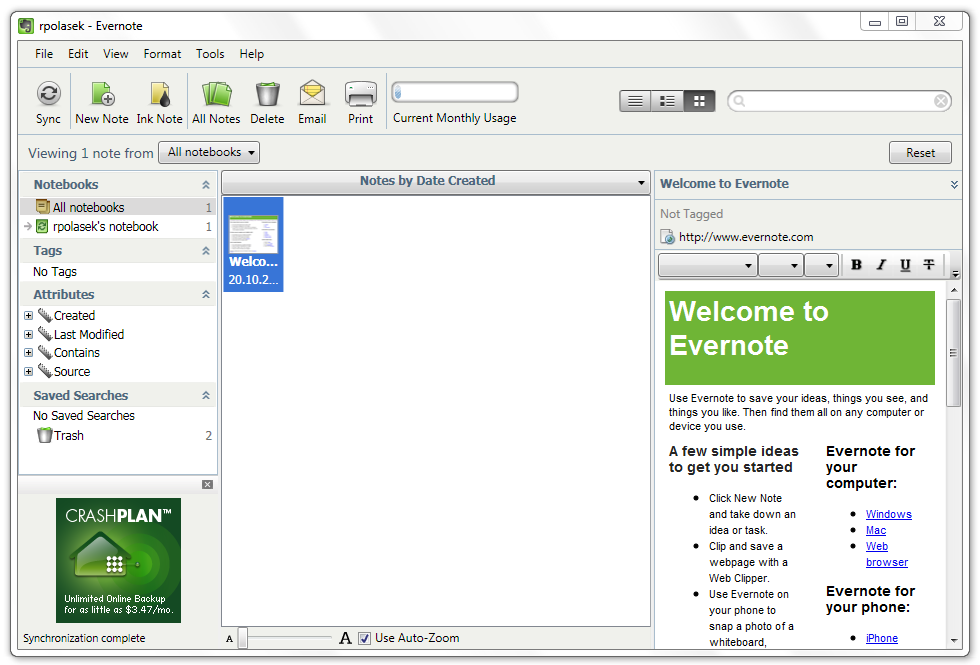Click the large A zoom-in icon
This screenshot has width=980, height=665.
pyautogui.click(x=345, y=638)
